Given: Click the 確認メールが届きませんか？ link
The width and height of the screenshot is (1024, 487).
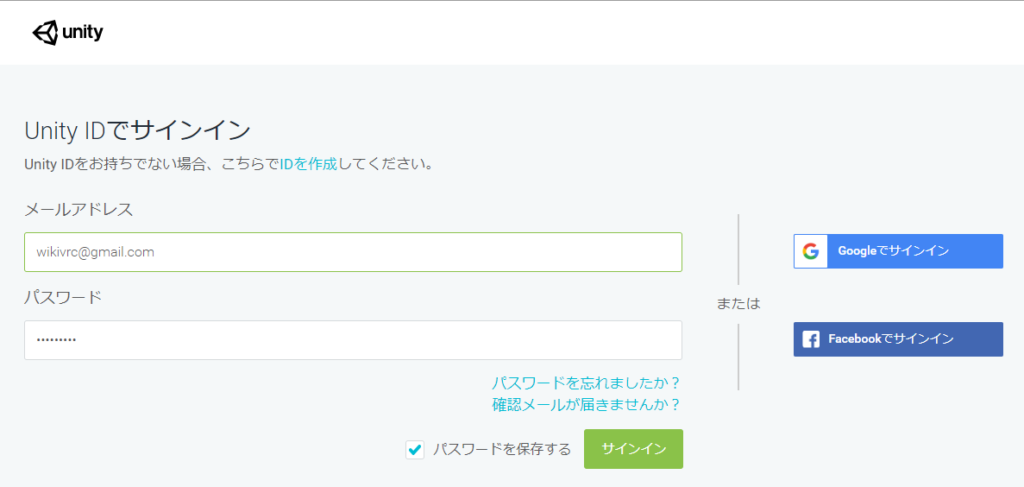Looking at the screenshot, I should click(586, 405).
